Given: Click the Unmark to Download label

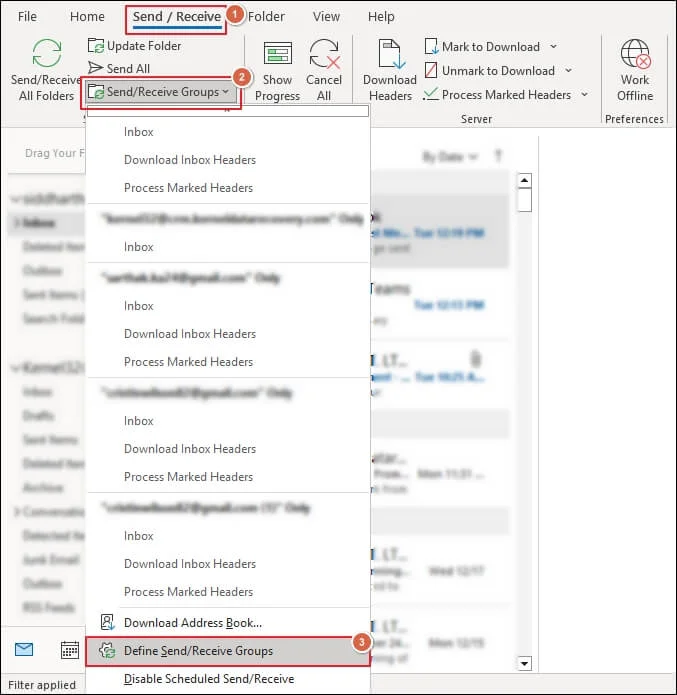Looking at the screenshot, I should (498, 70).
